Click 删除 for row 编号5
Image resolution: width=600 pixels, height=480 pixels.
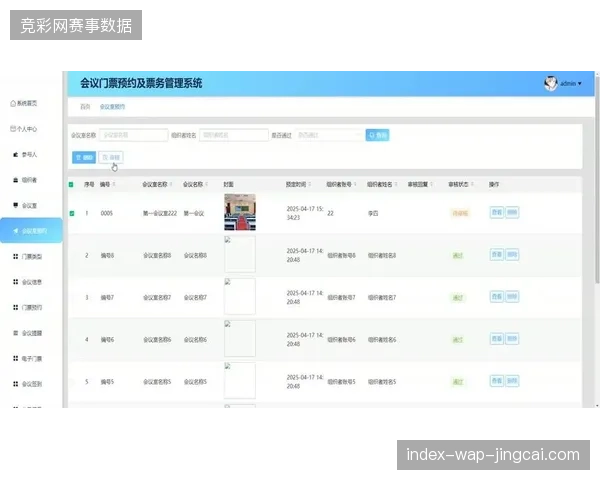[x=512, y=381]
